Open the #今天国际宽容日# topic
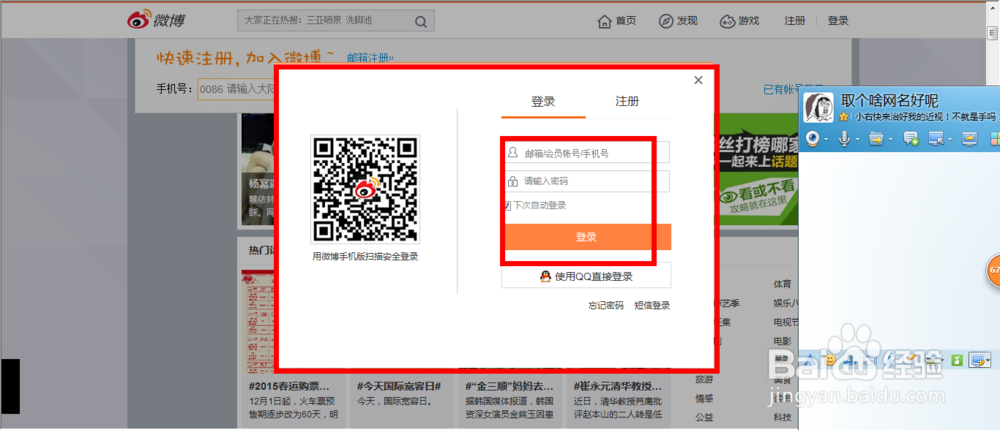 pos(399,387)
